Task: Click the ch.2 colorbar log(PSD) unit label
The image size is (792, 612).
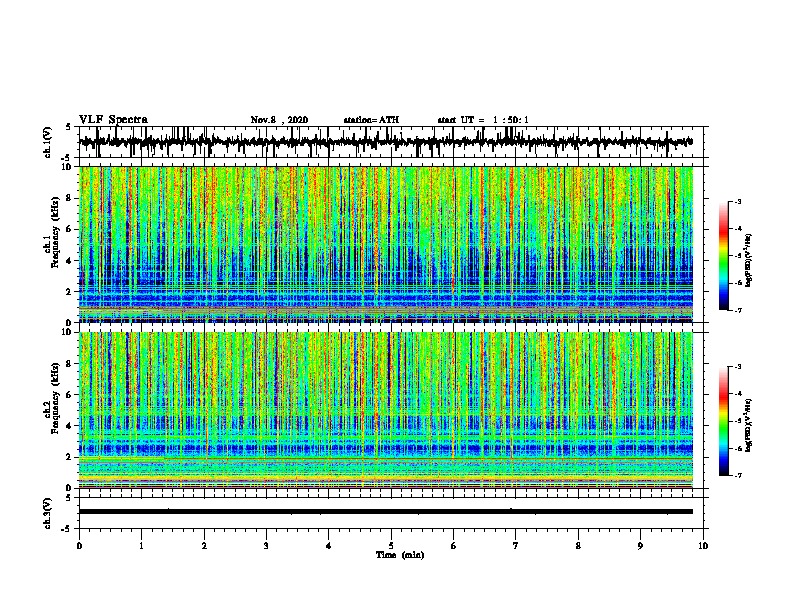Action: (749, 425)
